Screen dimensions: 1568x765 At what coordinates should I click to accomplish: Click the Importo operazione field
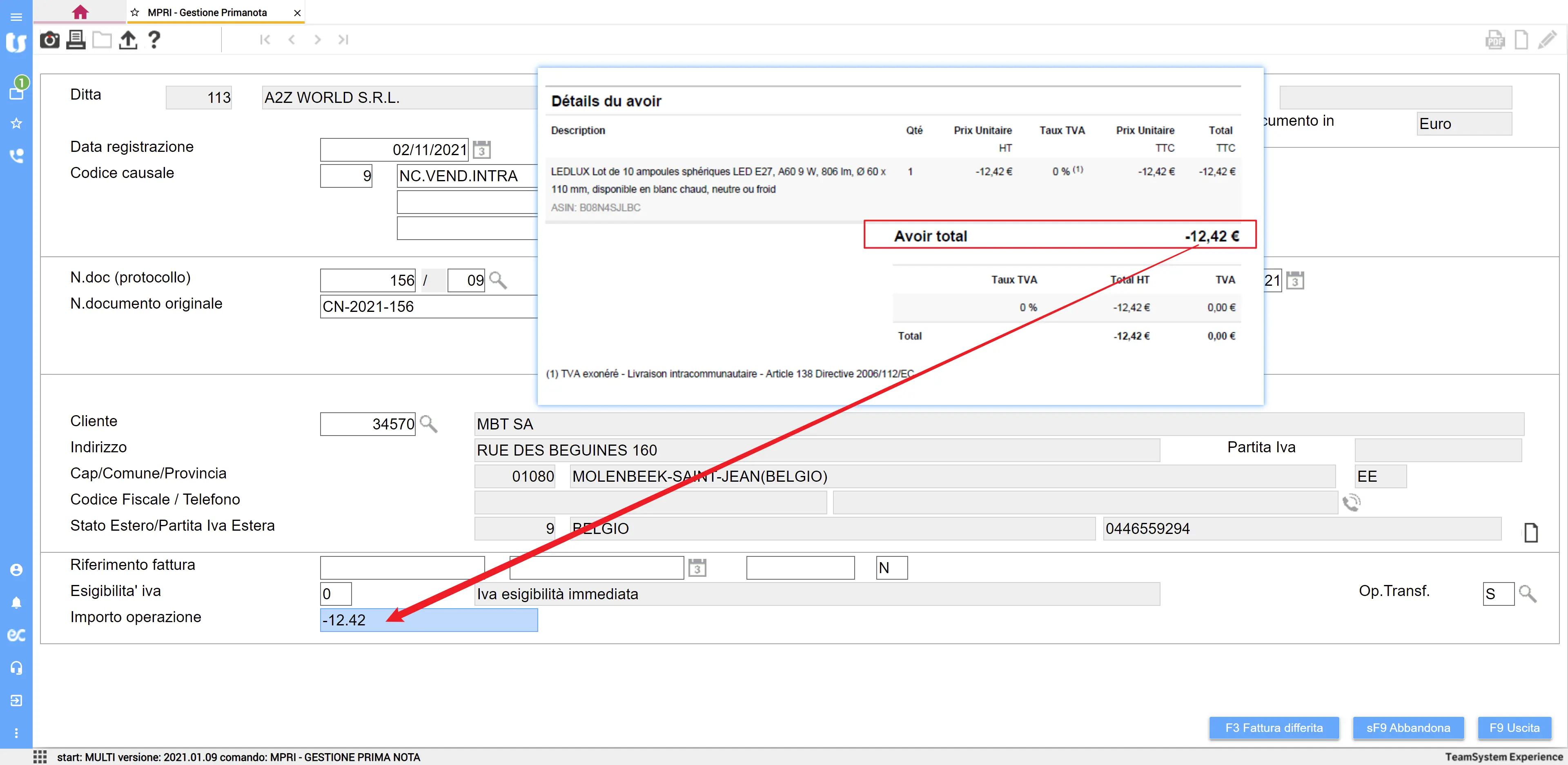pos(428,620)
